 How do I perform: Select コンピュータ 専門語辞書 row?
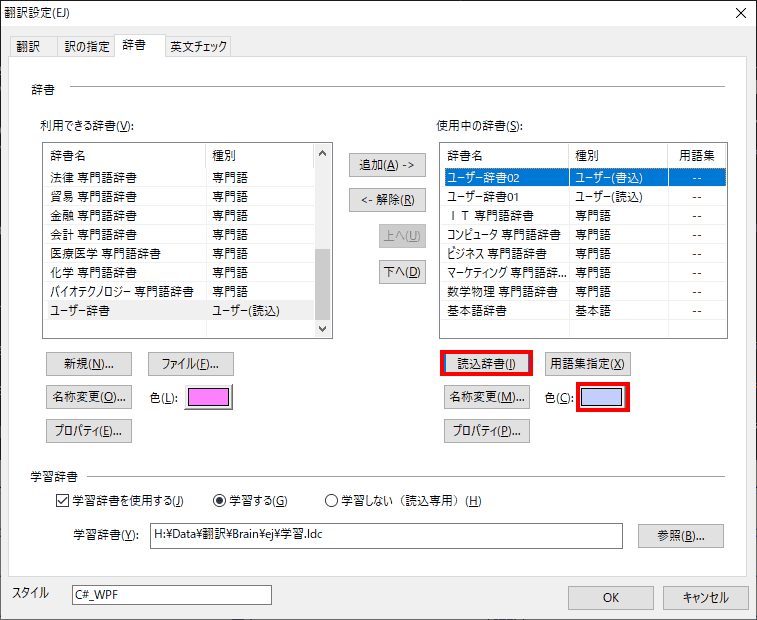584,235
